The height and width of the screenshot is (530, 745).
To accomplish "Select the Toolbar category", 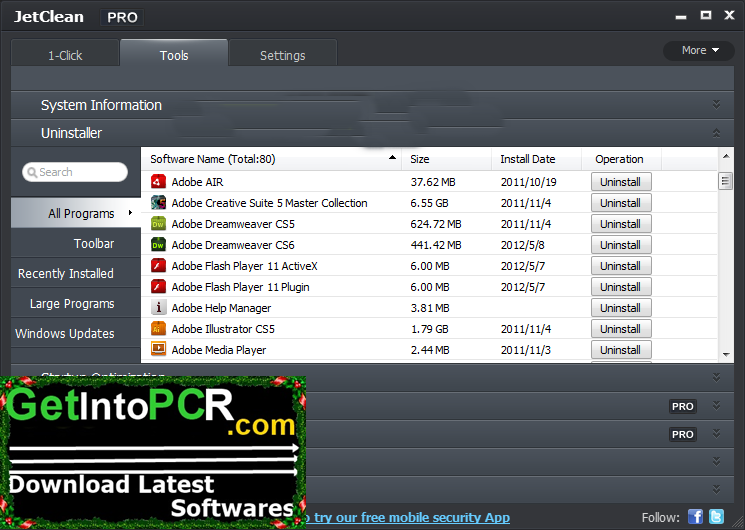I will (76, 243).
